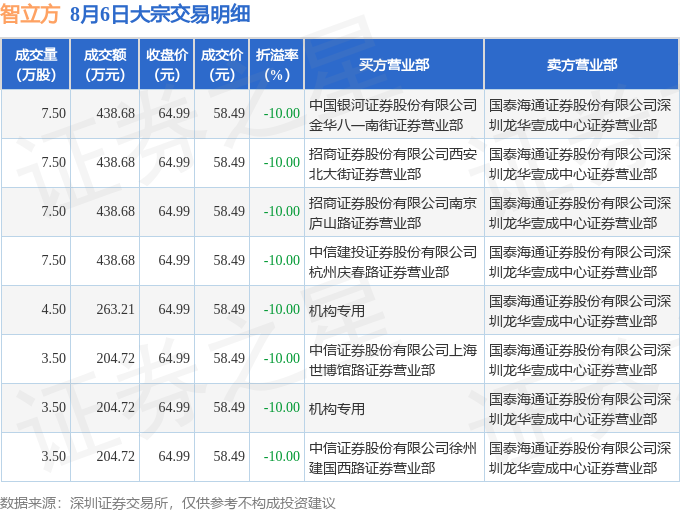Viewport: 680px width, 512px height.
Task: Click buyer 中信建投证券杭州庆春路证券营业部
Action: 393,262
